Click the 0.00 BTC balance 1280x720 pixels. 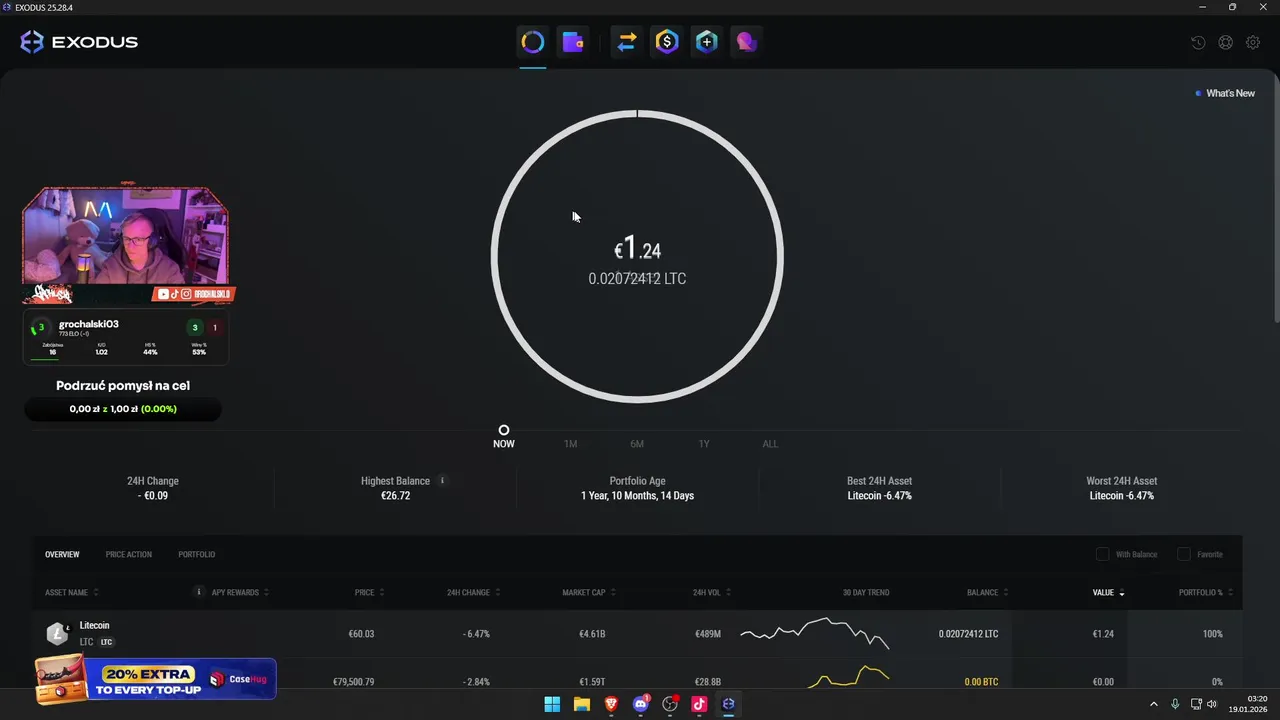pos(981,682)
